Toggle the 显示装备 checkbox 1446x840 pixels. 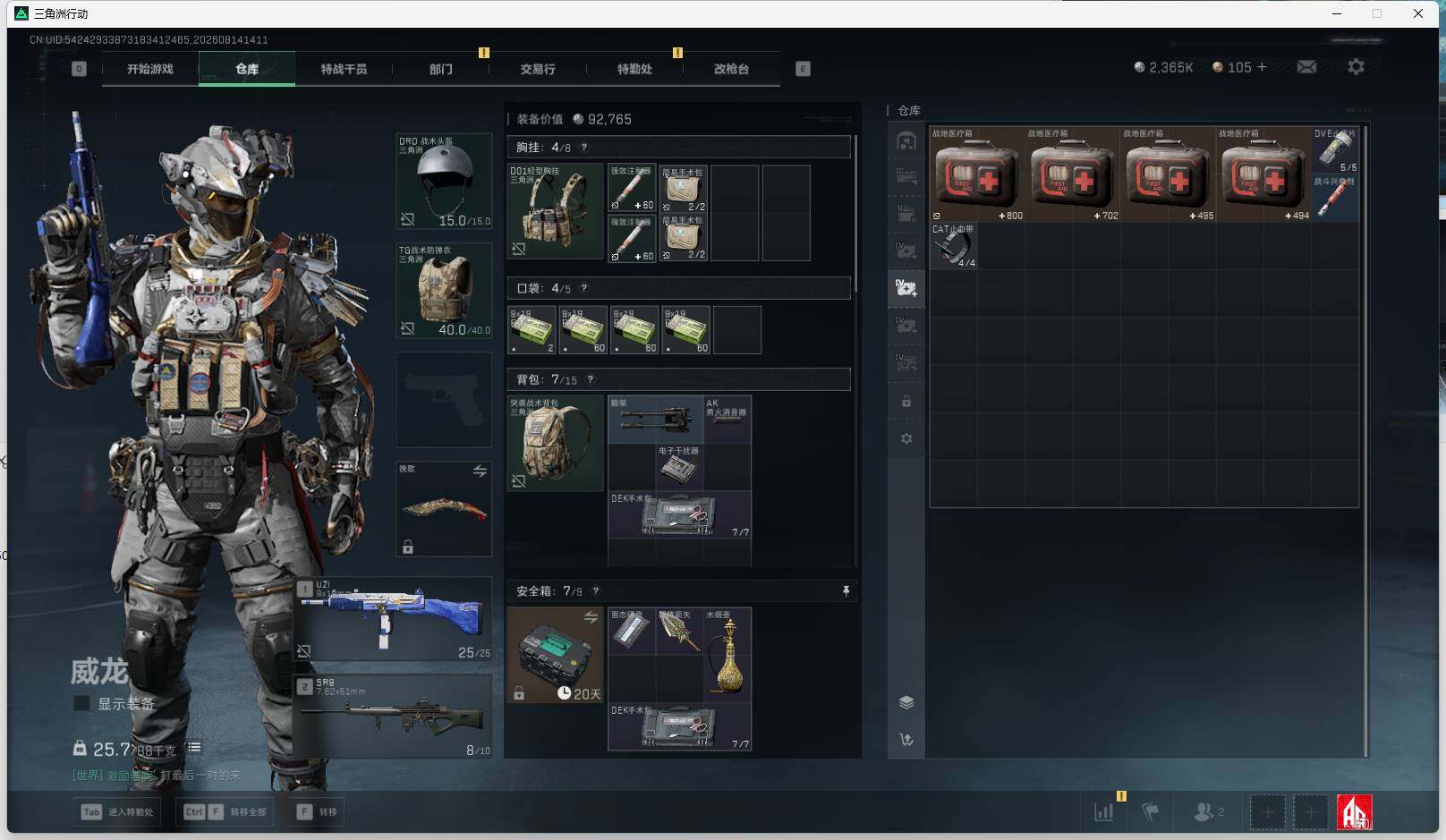coord(81,703)
